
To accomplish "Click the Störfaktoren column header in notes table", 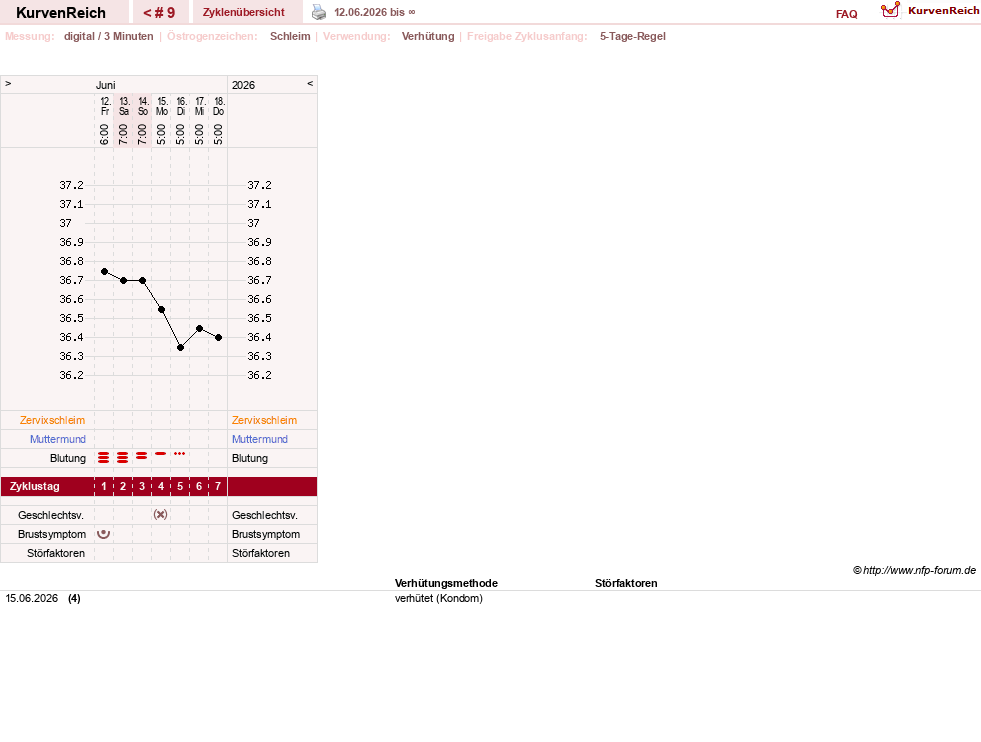I will 626,583.
